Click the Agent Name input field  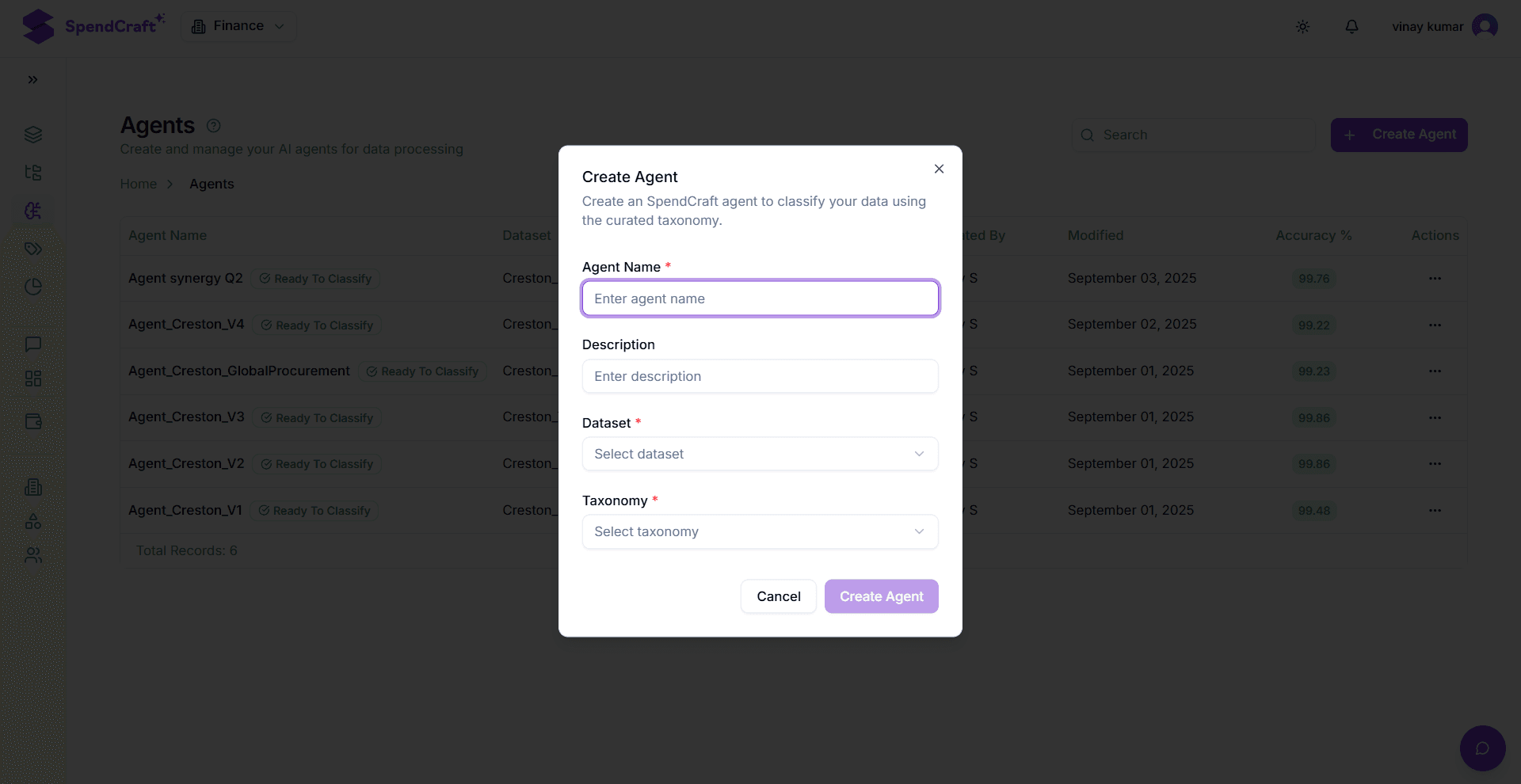pyautogui.click(x=760, y=299)
